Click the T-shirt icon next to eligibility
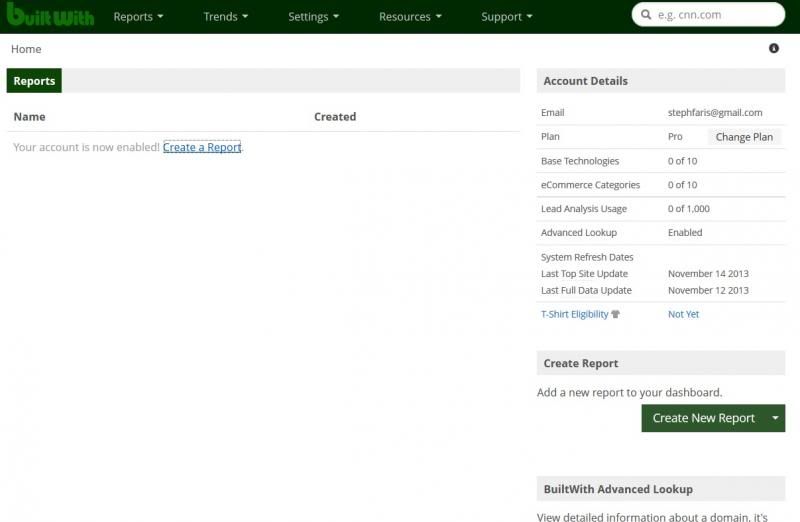The image size is (800, 522). coord(615,314)
